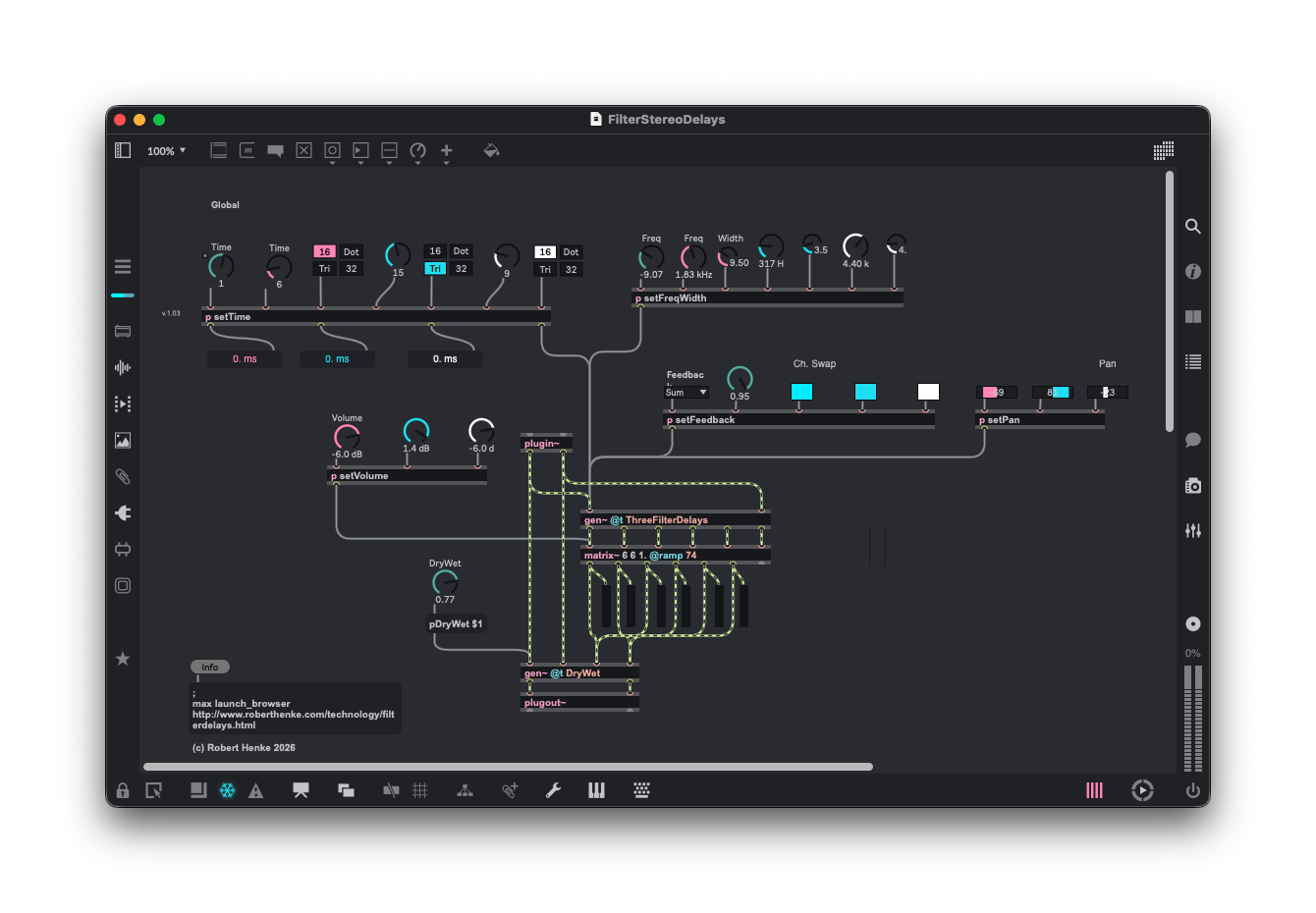Open the 100% zoom dropdown
Screen dimensions: 1316x913
[166, 151]
